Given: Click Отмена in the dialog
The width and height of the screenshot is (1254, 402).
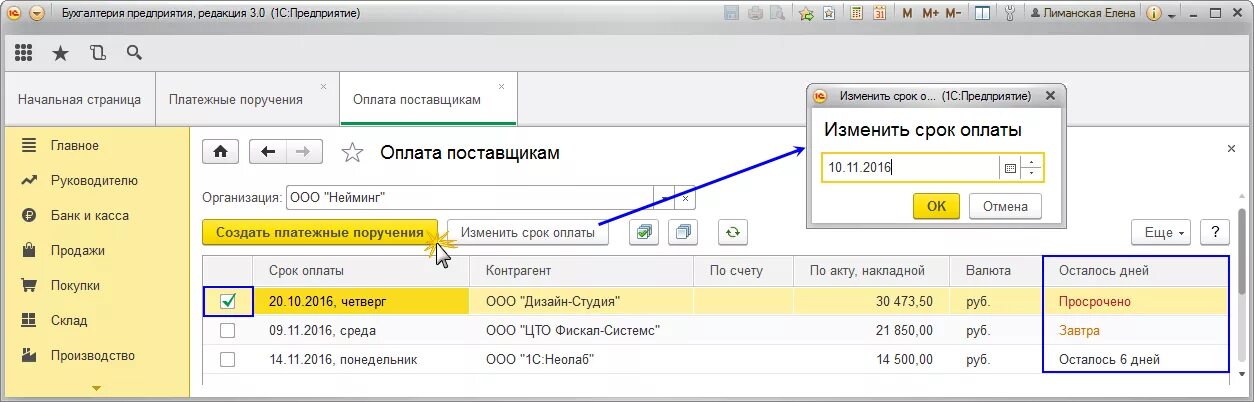Looking at the screenshot, I should point(1005,206).
